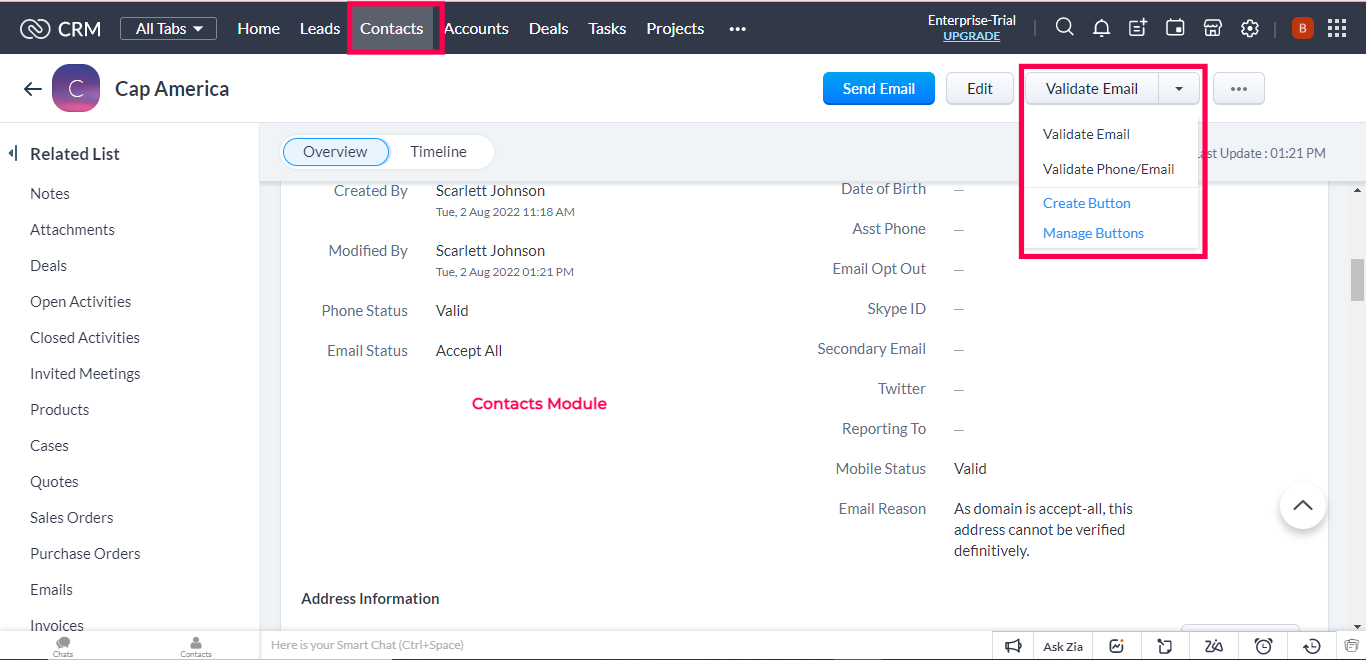This screenshot has height=660, width=1366.
Task: Click the user profile avatar B
Action: pos(1302,28)
